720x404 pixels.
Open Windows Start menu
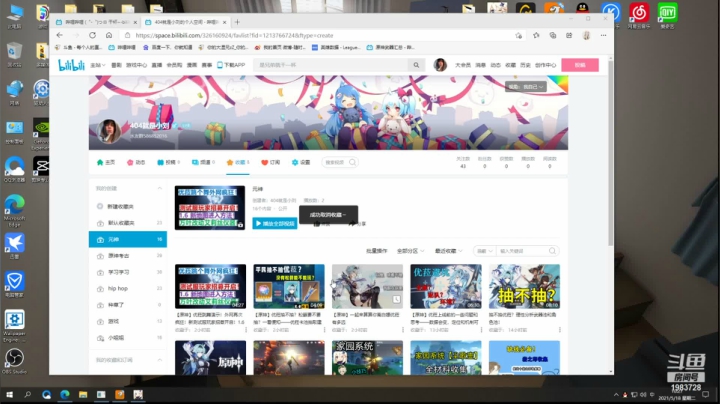(x=9, y=395)
